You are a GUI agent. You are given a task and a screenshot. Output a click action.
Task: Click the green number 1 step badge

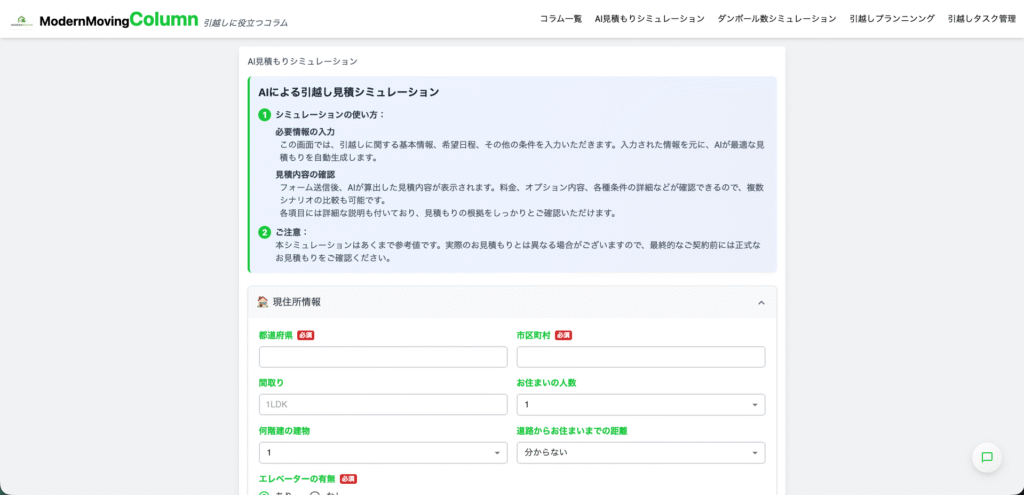(x=265, y=115)
